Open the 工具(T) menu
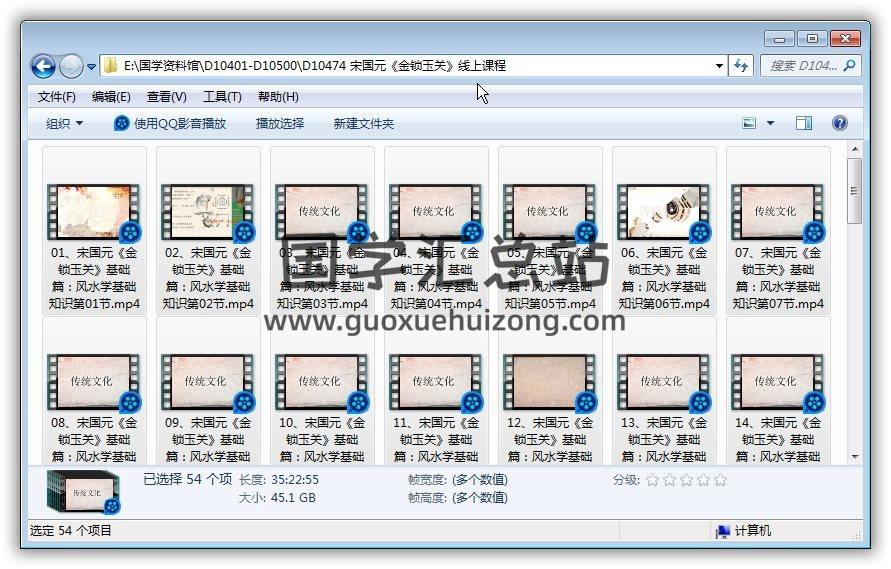891x569 pixels. [222, 97]
